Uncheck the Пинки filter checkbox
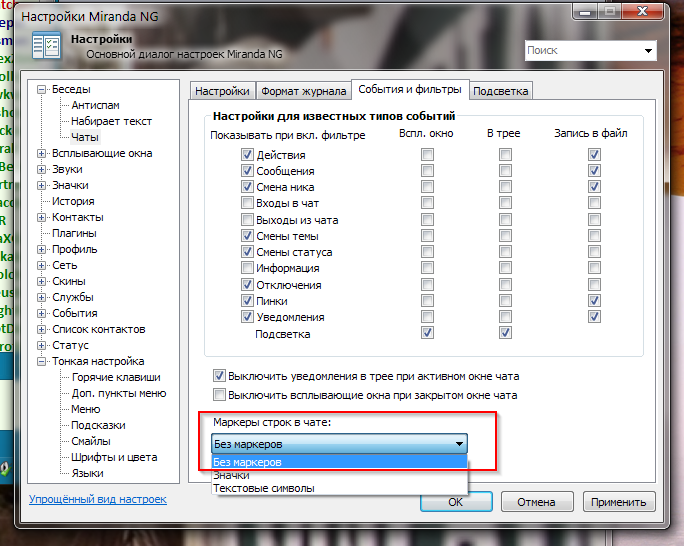The image size is (684, 546). (x=247, y=300)
